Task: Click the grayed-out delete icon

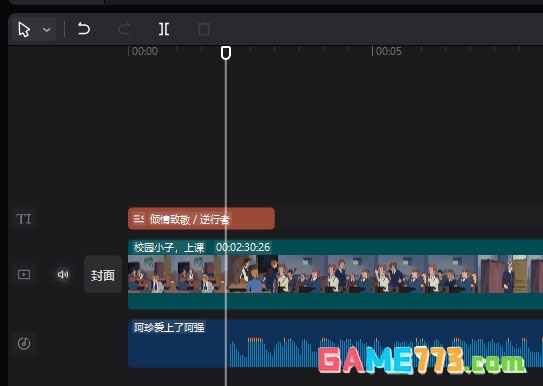Action: [x=204, y=29]
